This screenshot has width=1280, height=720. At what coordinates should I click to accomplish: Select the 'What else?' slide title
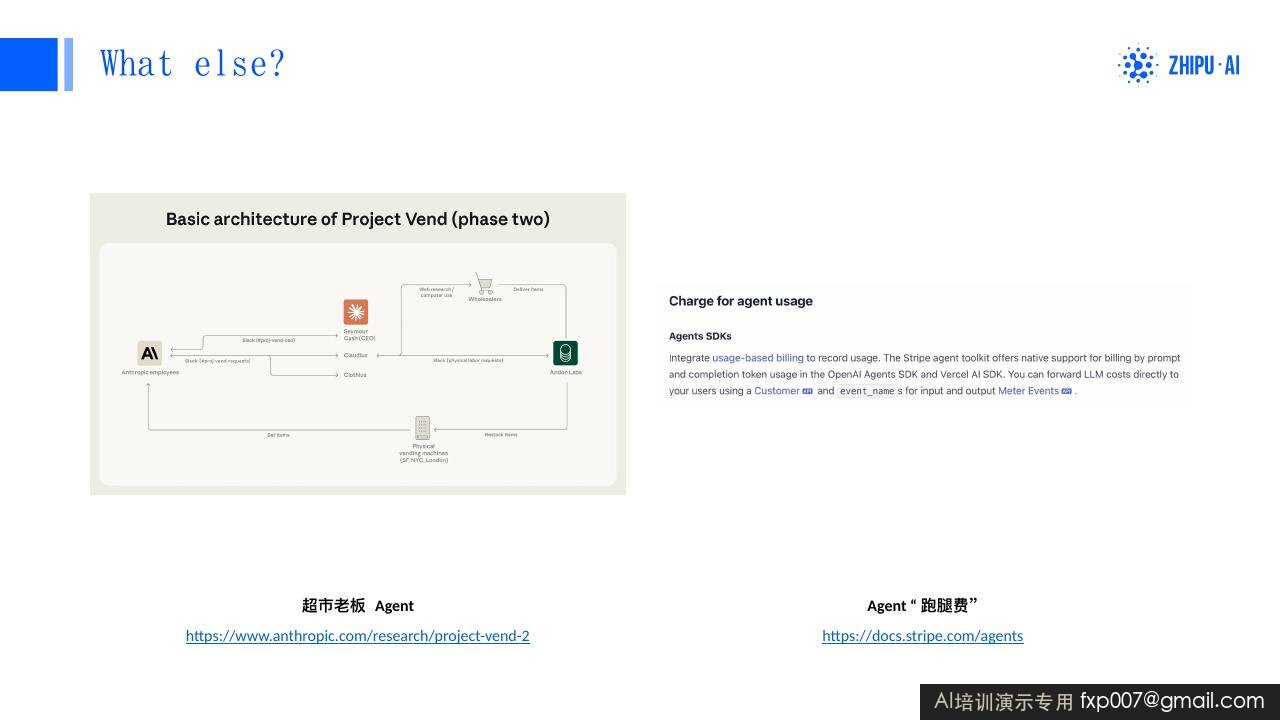(x=193, y=64)
